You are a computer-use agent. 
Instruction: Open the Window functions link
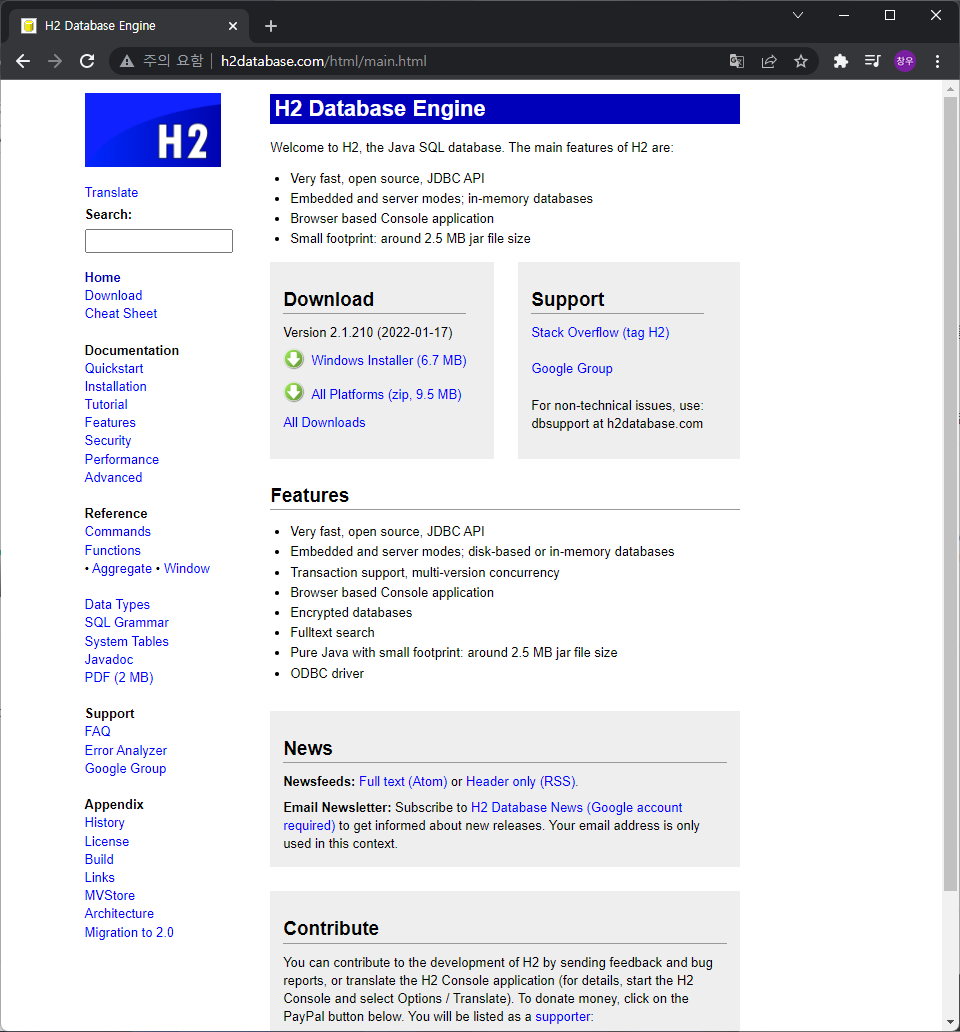pos(187,568)
